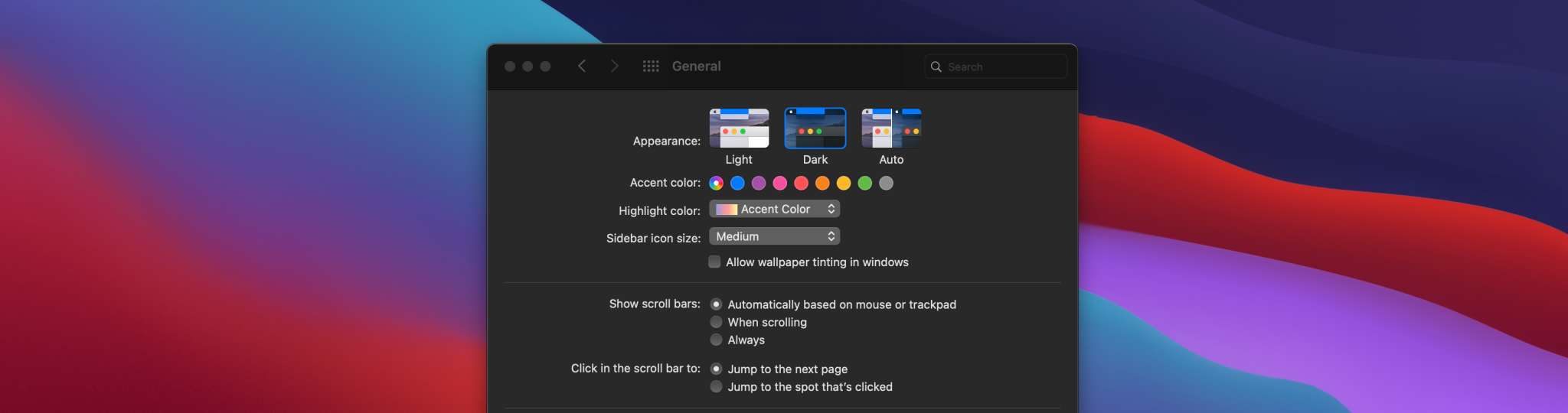
Task: Click the Search input field
Action: (x=1003, y=67)
